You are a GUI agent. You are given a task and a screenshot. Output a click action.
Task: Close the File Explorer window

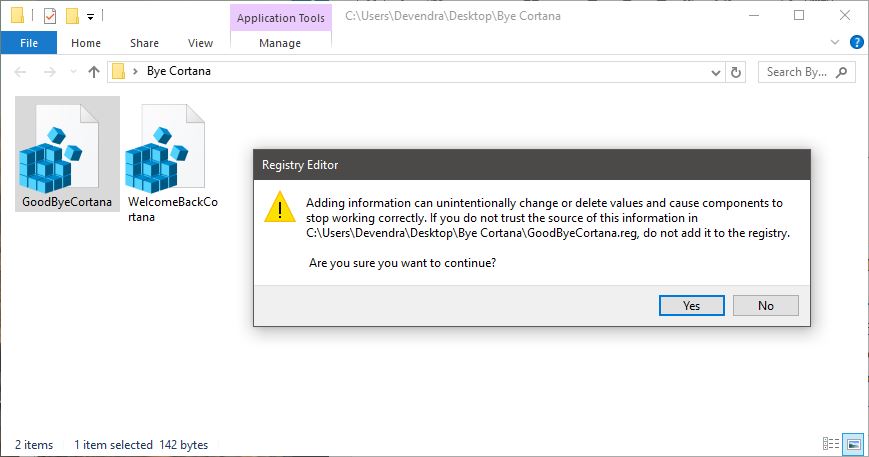[x=845, y=16]
